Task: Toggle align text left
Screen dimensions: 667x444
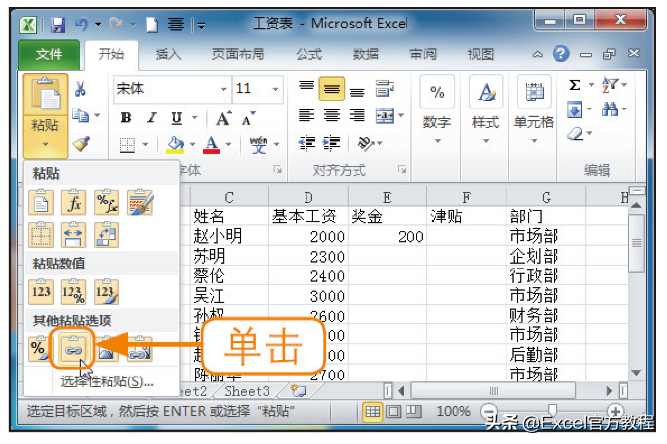Action: coord(306,115)
